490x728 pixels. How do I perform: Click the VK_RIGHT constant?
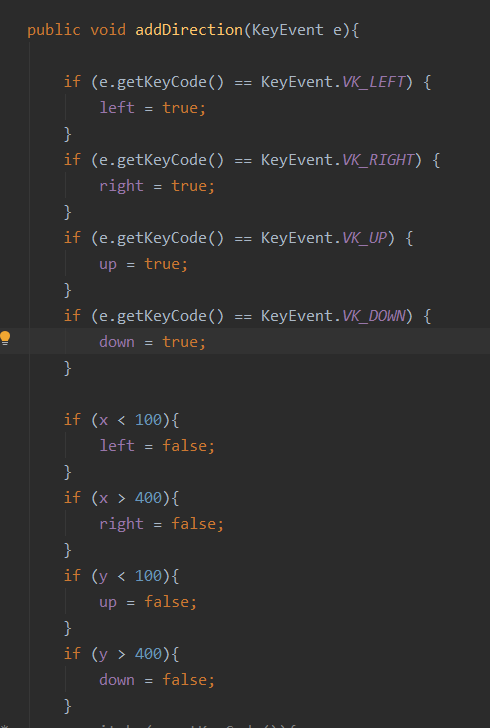tap(378, 160)
